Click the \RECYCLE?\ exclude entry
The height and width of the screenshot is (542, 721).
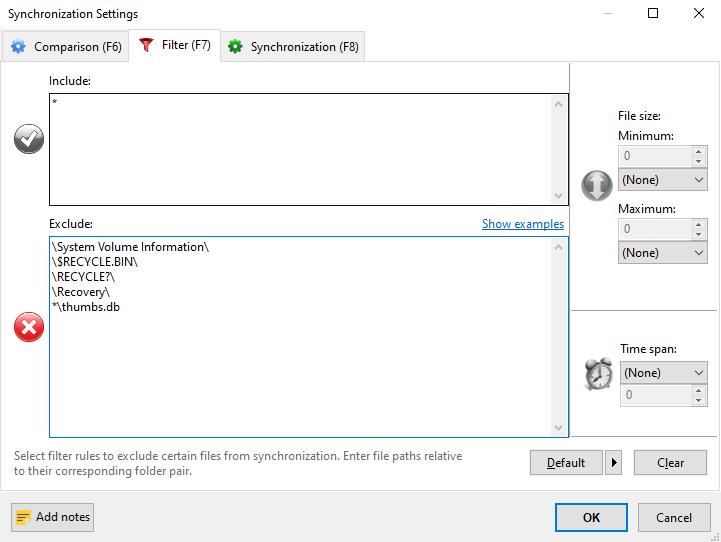83,277
